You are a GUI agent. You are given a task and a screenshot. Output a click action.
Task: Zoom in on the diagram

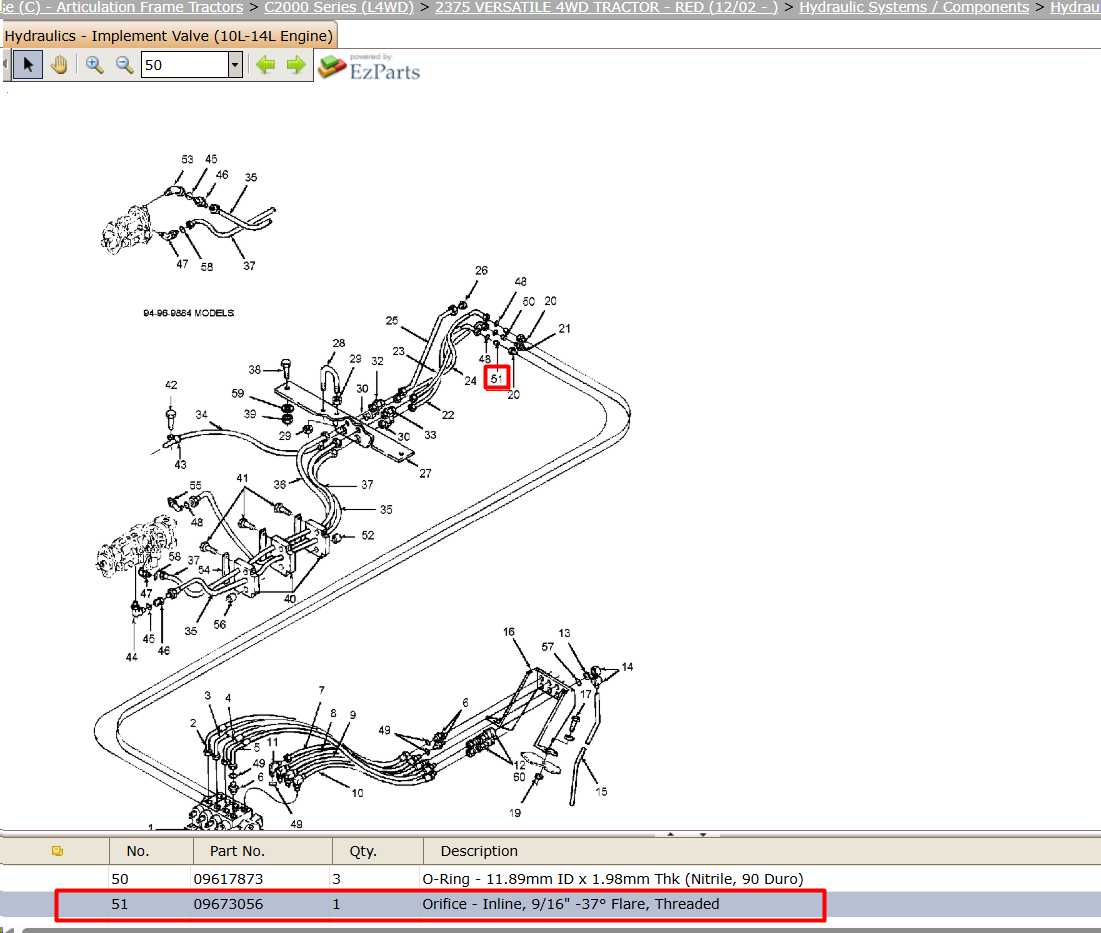(x=94, y=65)
